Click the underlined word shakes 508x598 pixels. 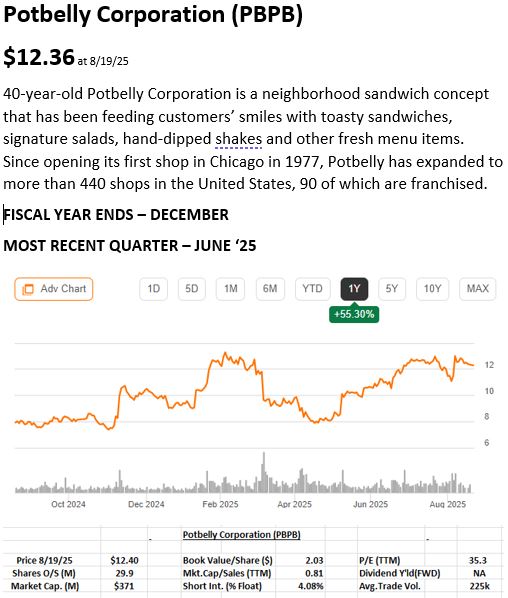click(238, 139)
